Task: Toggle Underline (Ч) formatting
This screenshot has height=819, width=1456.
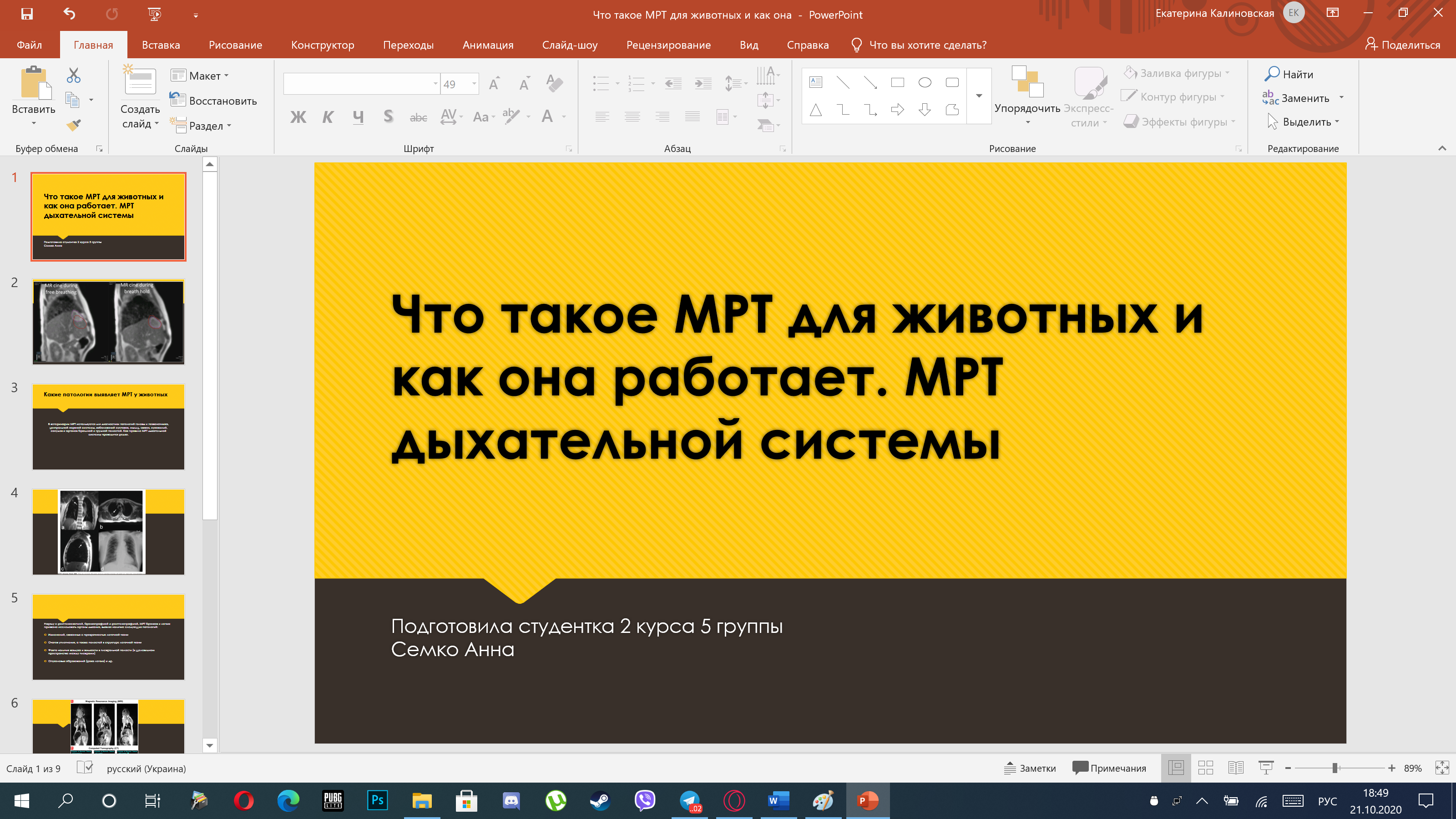Action: pos(358,117)
